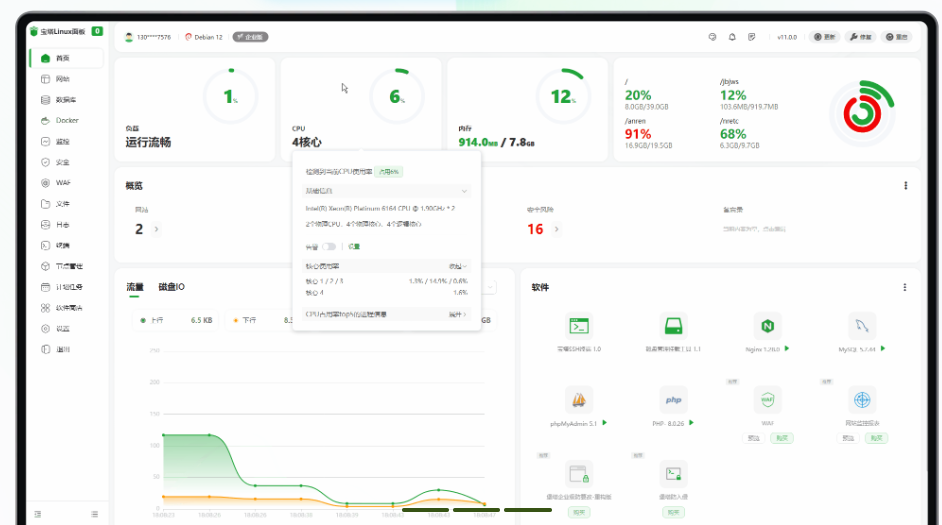Viewport: 942px width, 525px height.
Task: Click the Preview button under WAF app
Action: tap(753, 439)
